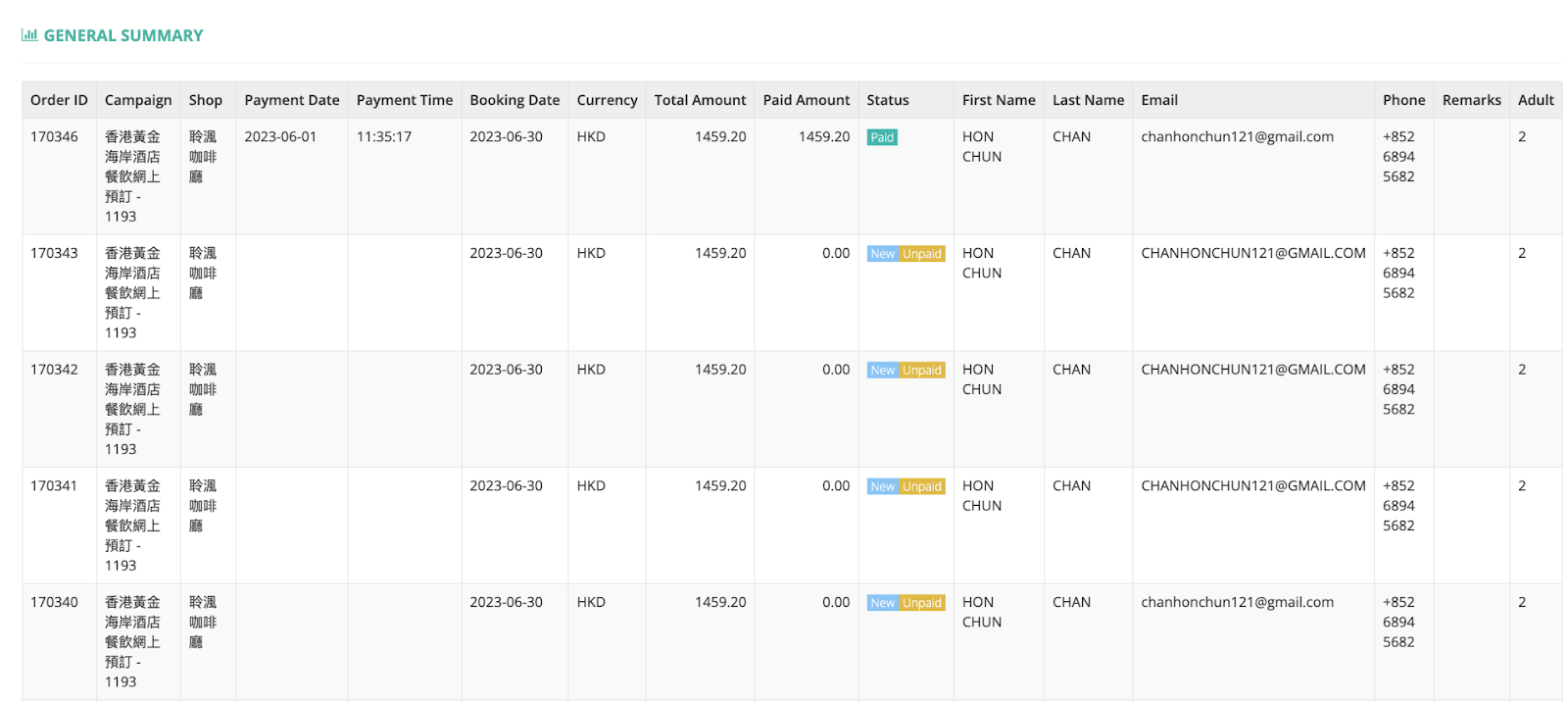Click booking date of order 170340
Image resolution: width=1568 pixels, height=702 pixels.
pos(506,602)
